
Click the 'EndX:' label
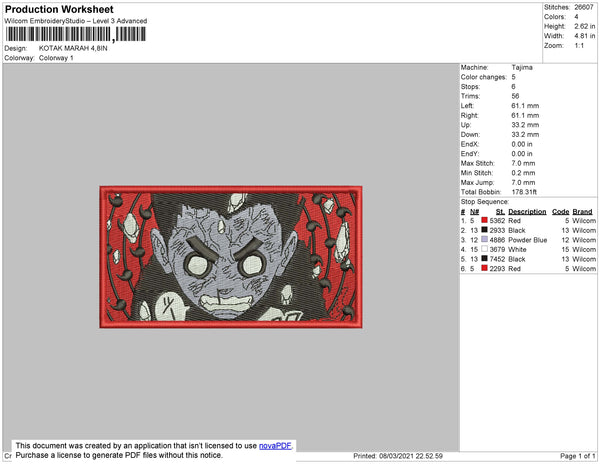tap(470, 144)
